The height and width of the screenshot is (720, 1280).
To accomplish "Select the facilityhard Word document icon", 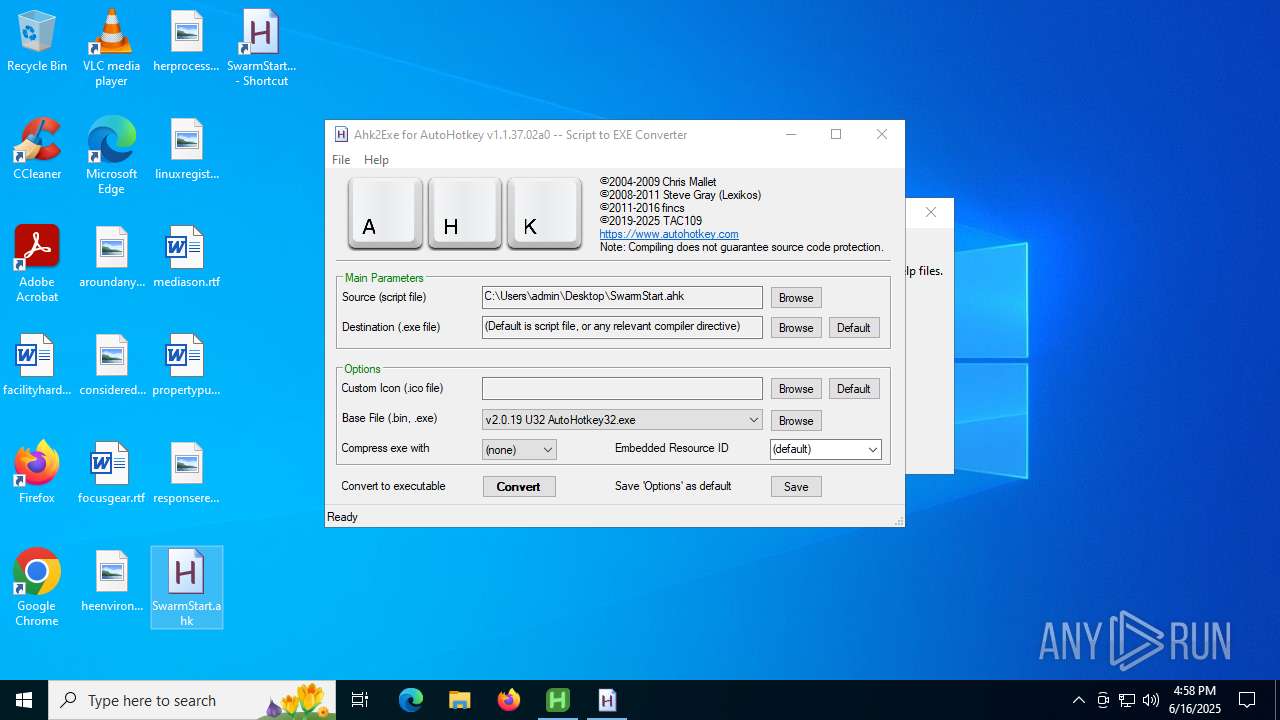I will pos(37,365).
